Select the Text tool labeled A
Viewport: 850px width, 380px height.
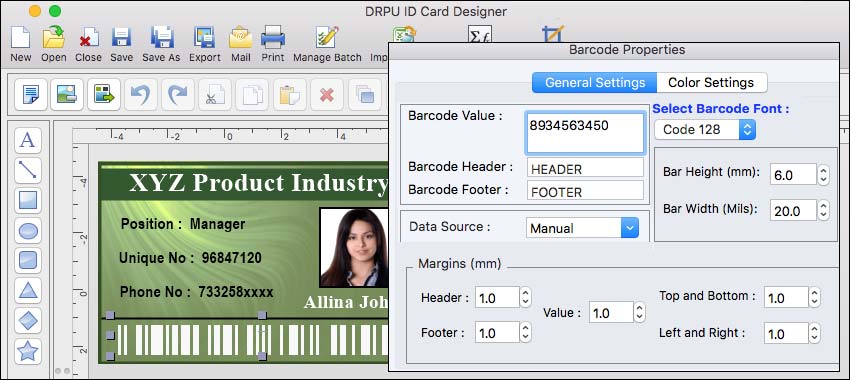click(28, 140)
